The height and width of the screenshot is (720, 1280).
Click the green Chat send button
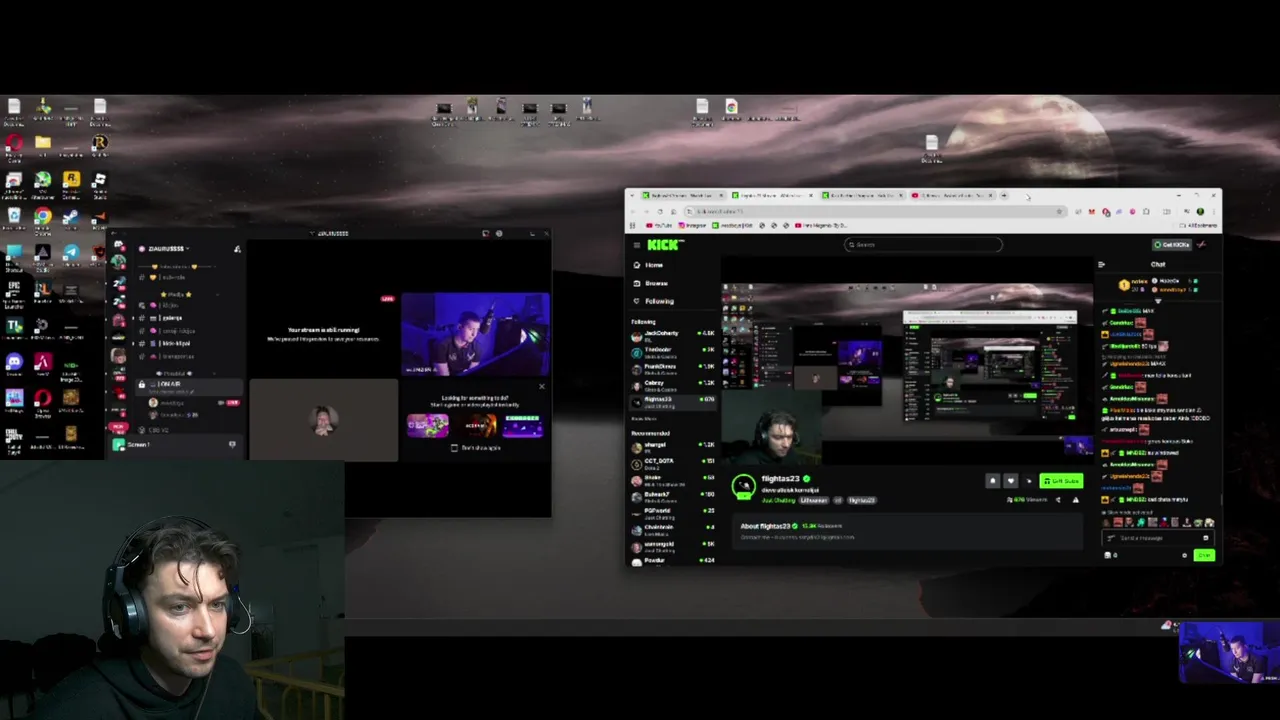tap(1204, 555)
